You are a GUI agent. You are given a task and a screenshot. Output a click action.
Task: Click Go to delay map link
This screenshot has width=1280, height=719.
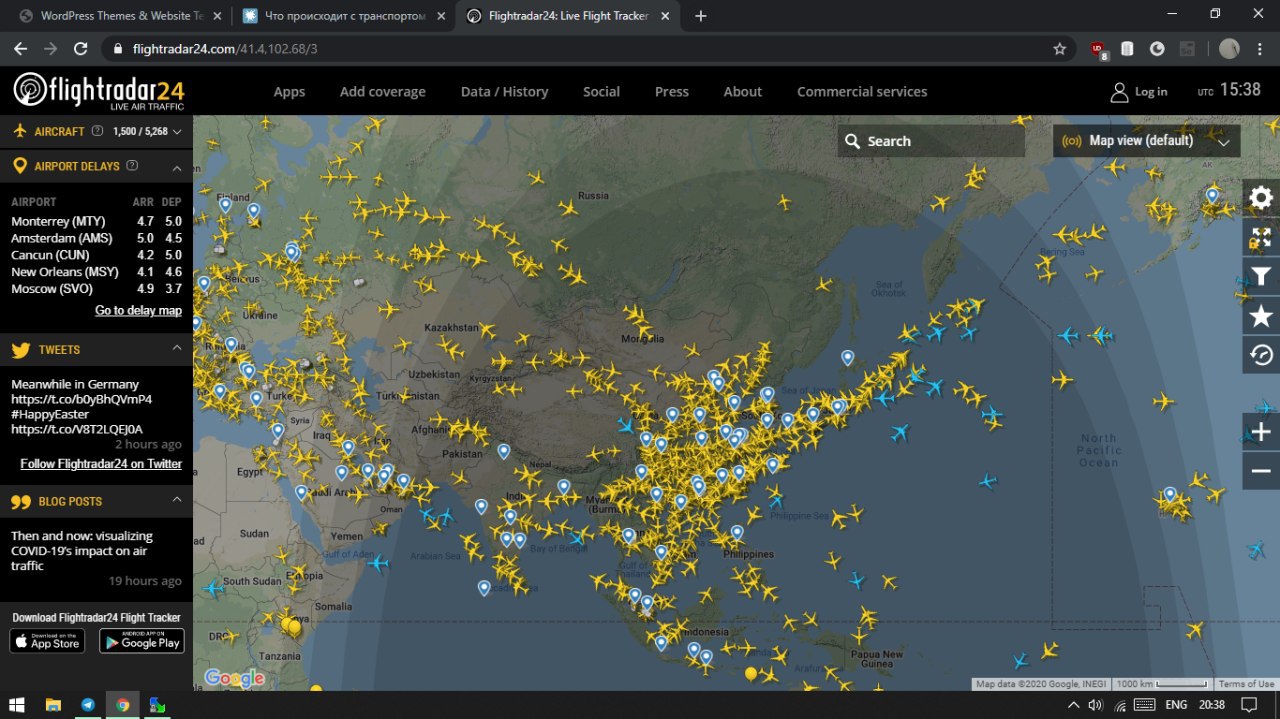(138, 311)
